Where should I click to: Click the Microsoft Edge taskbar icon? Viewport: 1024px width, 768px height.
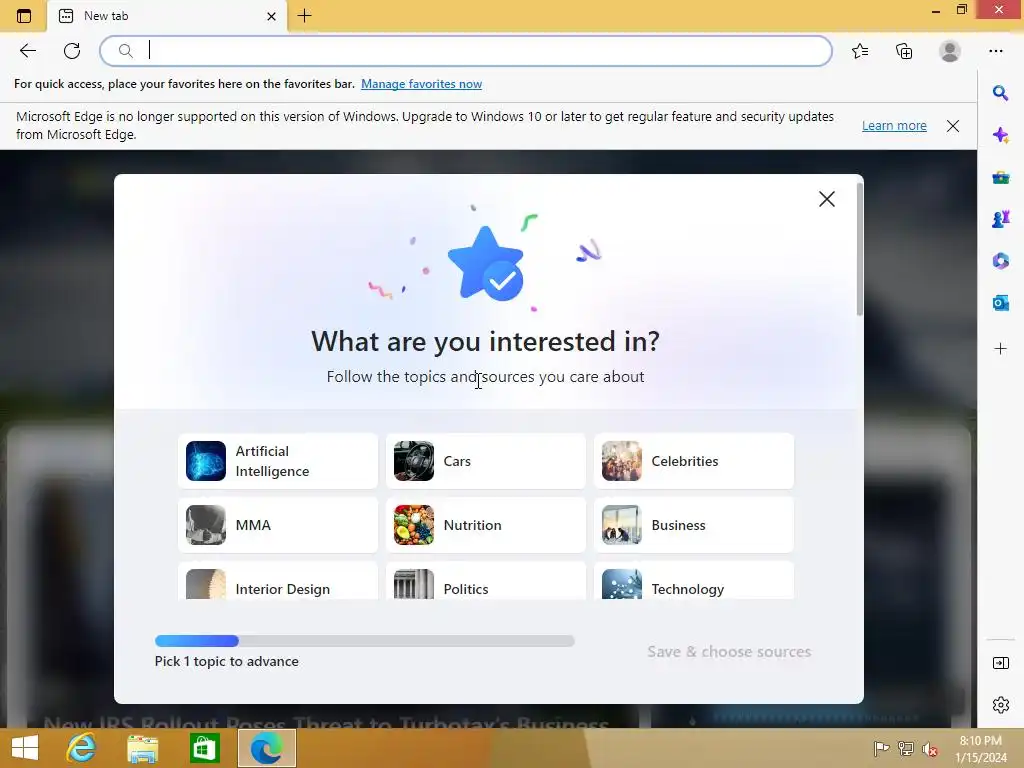point(266,748)
